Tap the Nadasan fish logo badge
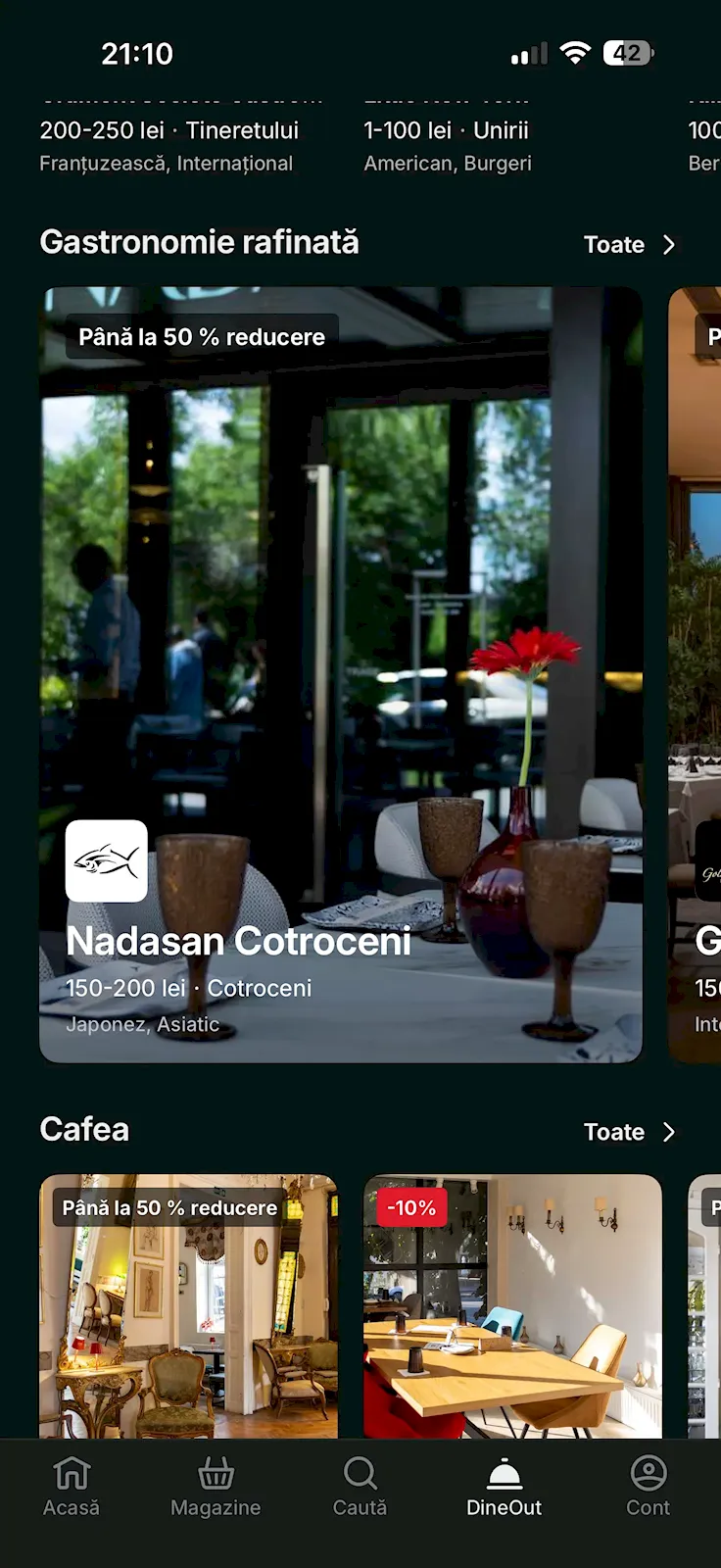Screen dimensions: 721x1568 pos(107,860)
